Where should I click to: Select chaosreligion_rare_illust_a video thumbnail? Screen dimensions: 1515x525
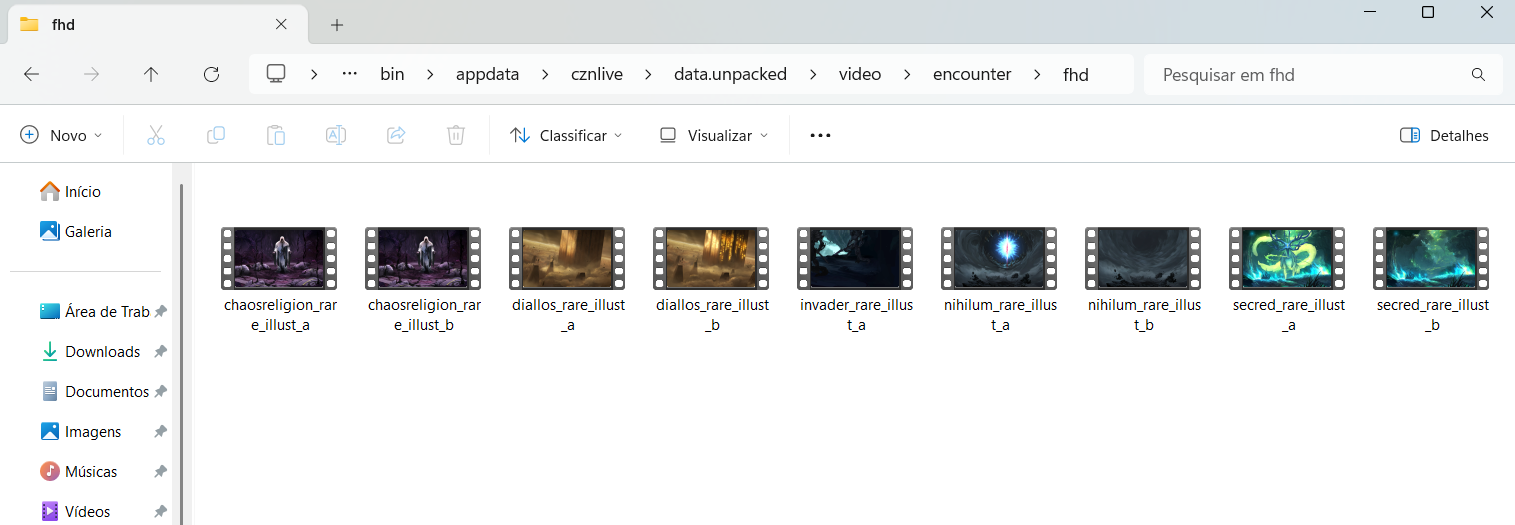coord(279,258)
